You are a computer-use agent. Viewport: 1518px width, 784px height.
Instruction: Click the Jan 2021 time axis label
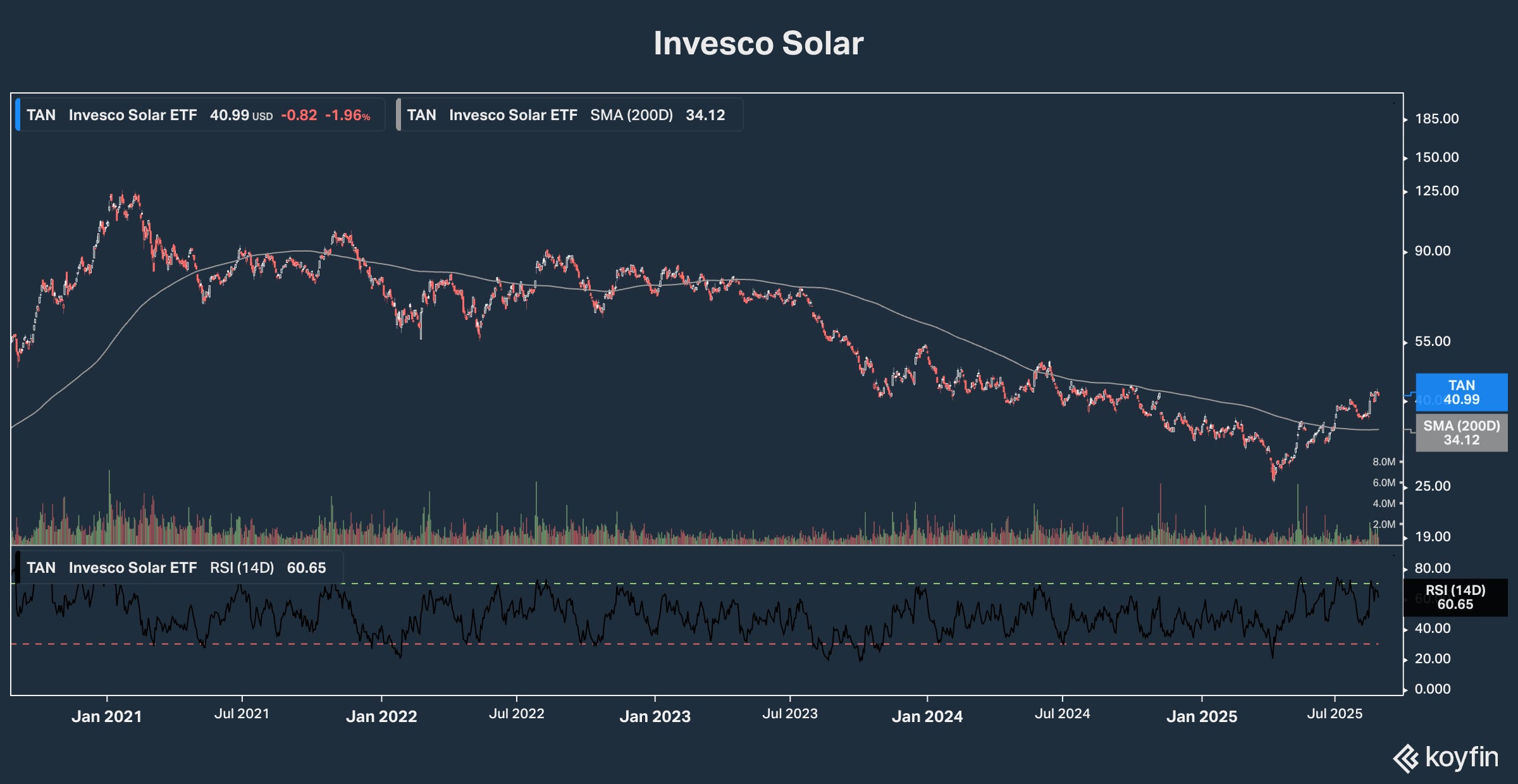[106, 716]
